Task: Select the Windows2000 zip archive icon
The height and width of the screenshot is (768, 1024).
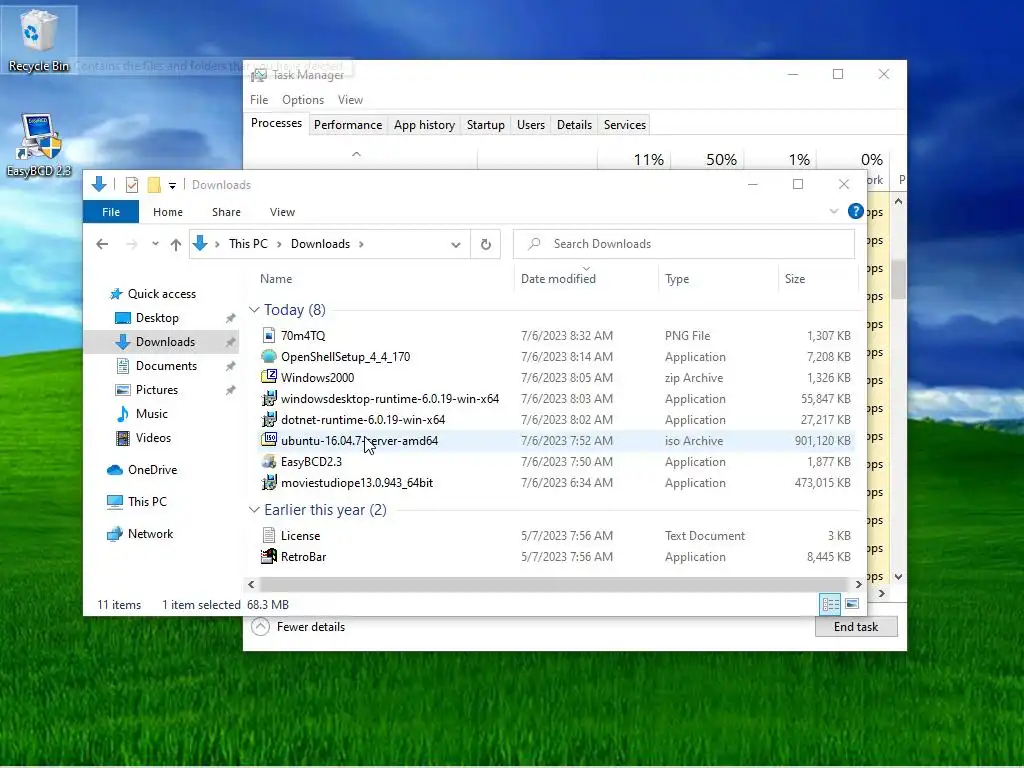Action: (268, 377)
